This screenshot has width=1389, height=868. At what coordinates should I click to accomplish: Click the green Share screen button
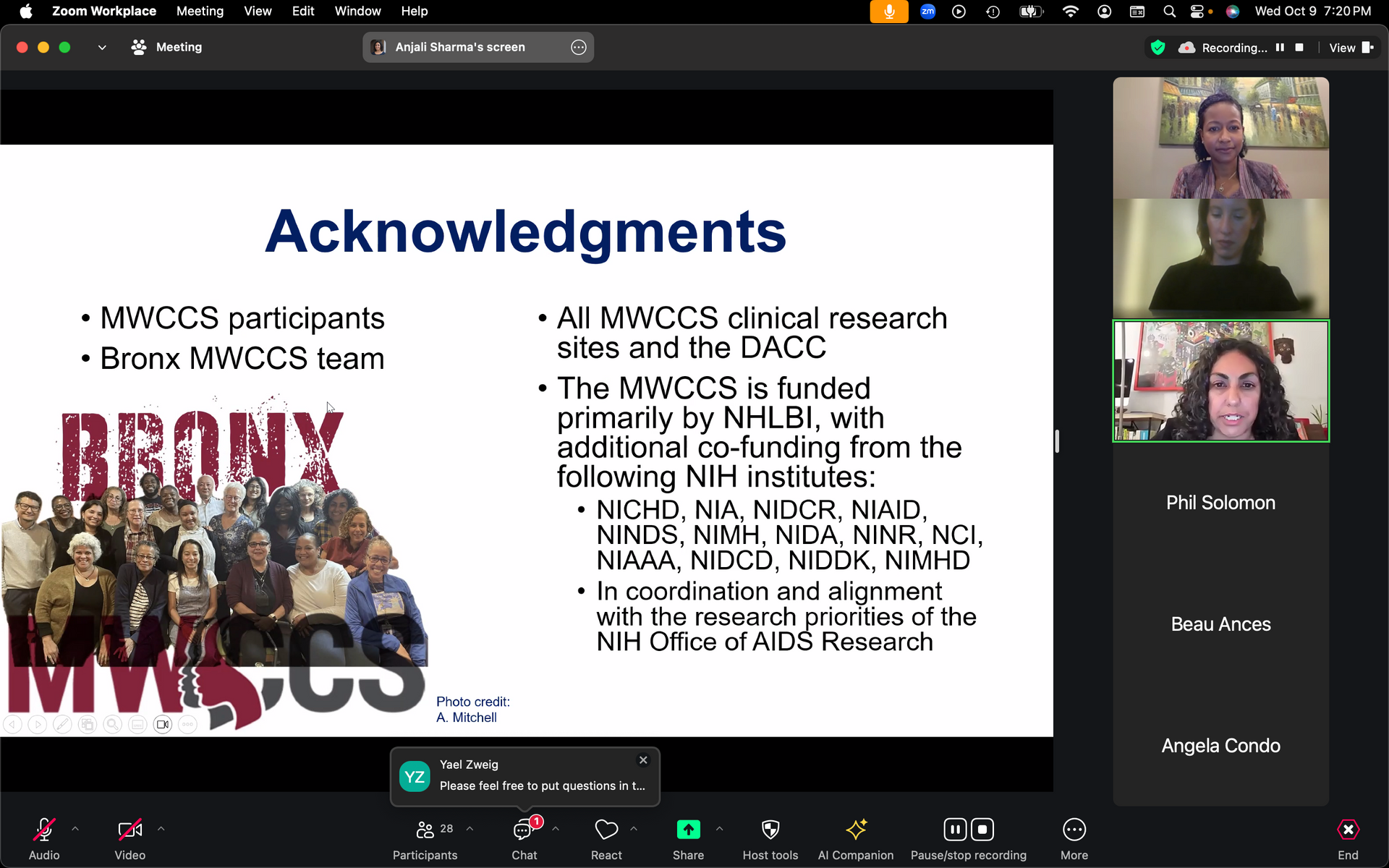pyautogui.click(x=688, y=830)
